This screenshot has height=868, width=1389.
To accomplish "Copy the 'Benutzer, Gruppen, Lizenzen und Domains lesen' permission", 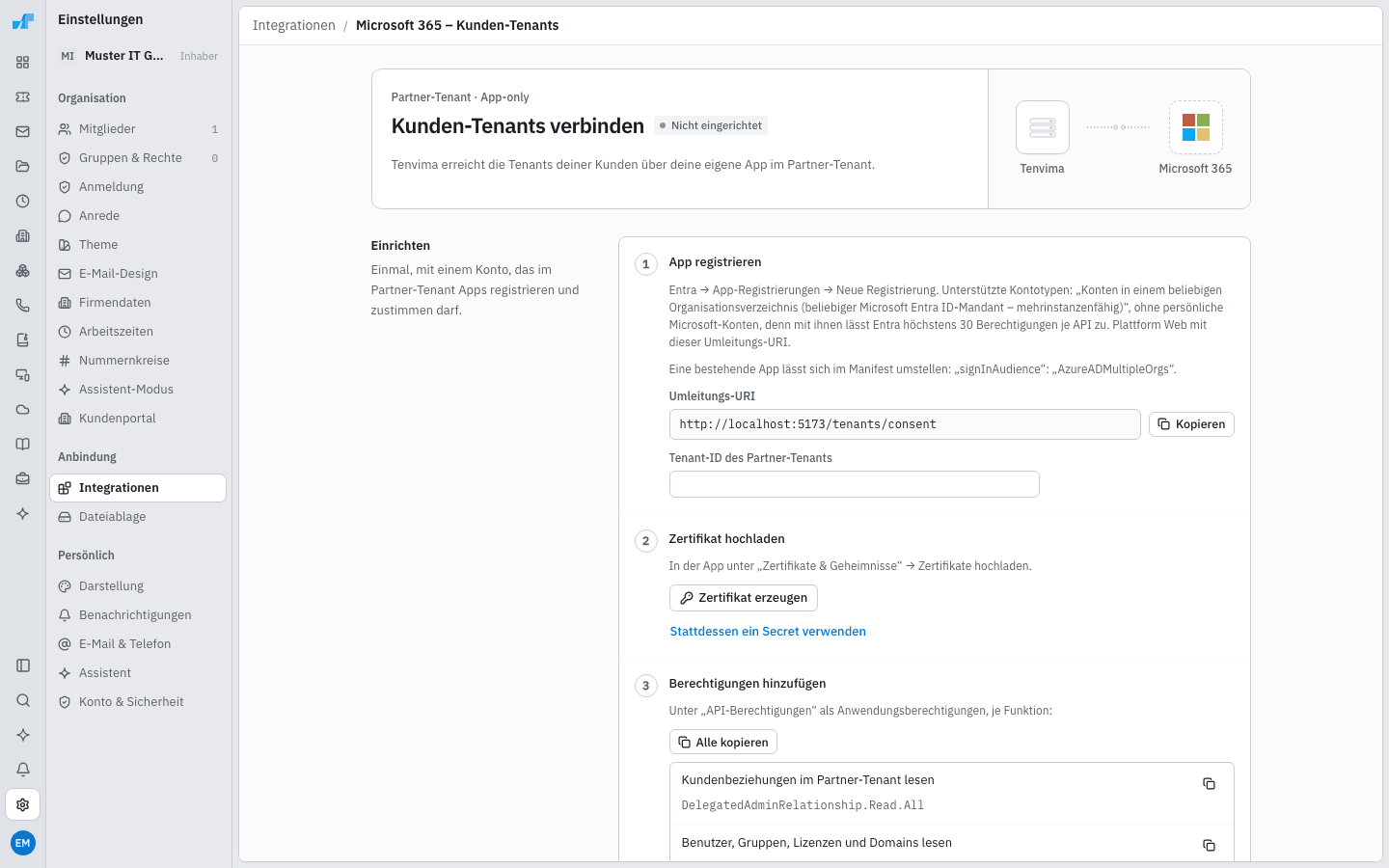I will tap(1209, 846).
